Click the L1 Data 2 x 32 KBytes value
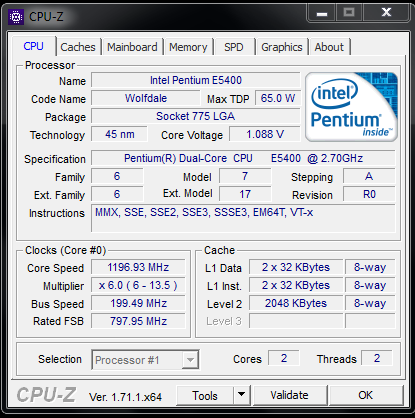 (296, 267)
